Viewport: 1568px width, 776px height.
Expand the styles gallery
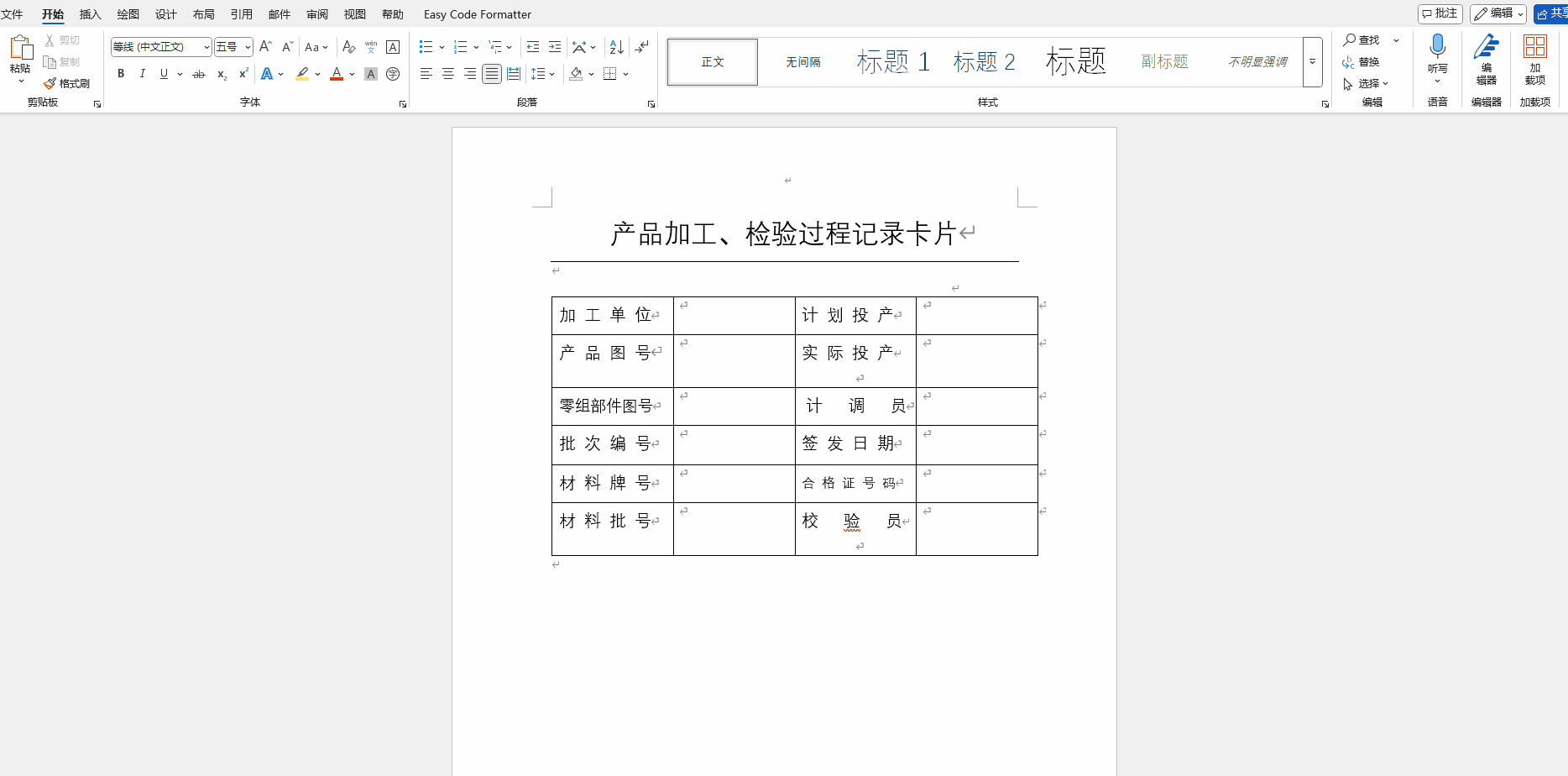click(1312, 62)
